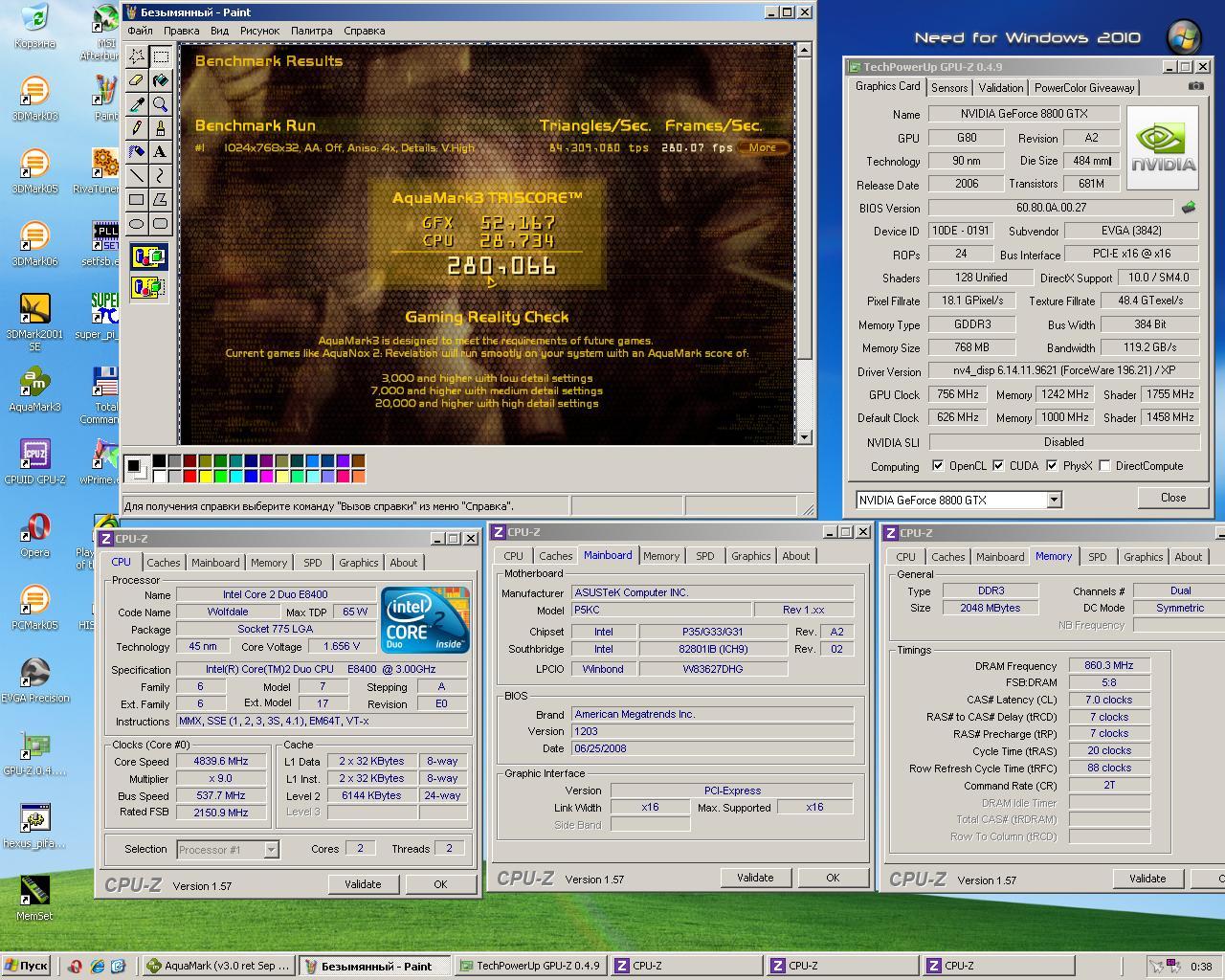The height and width of the screenshot is (980, 1225).
Task: Open the Opera desktop shortcut
Action: [34, 535]
